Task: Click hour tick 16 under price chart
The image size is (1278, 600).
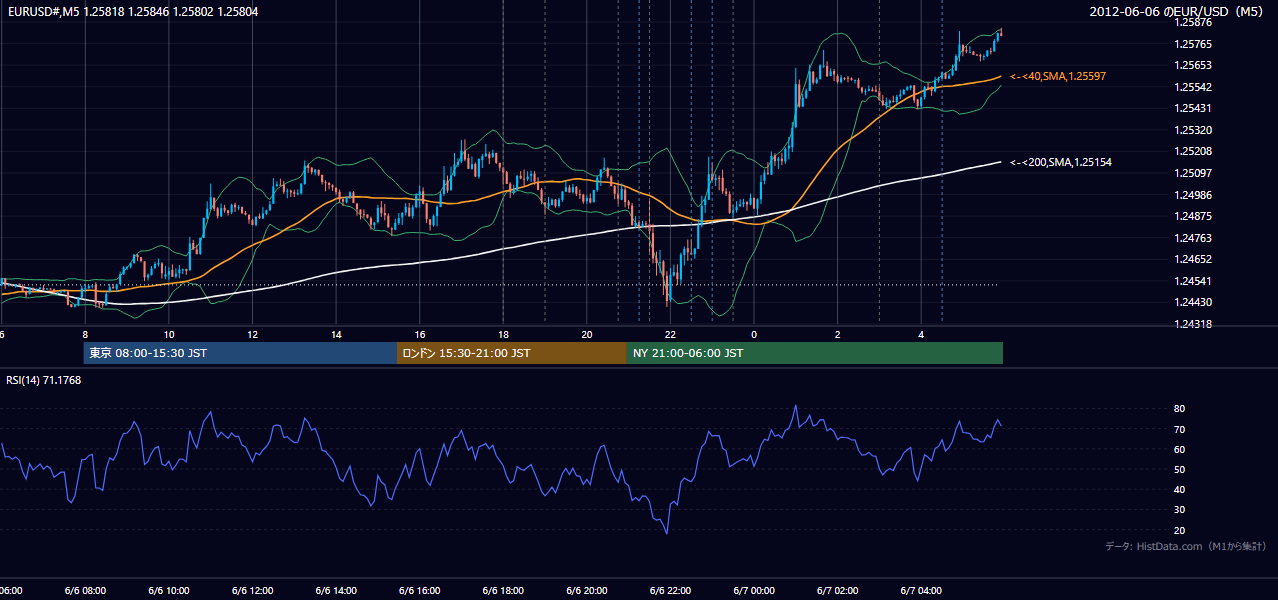Action: point(420,335)
